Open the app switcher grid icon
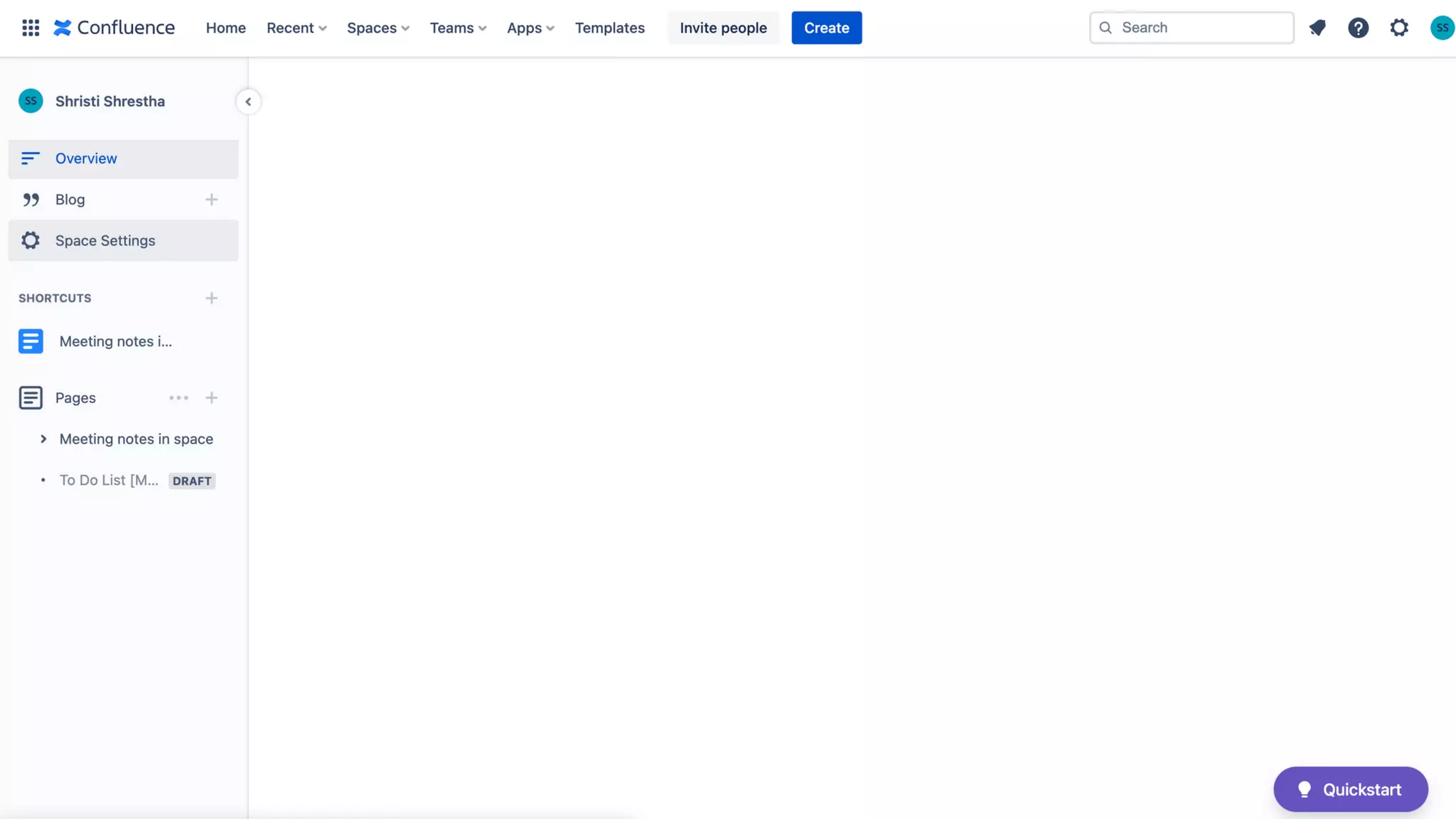 [31, 28]
